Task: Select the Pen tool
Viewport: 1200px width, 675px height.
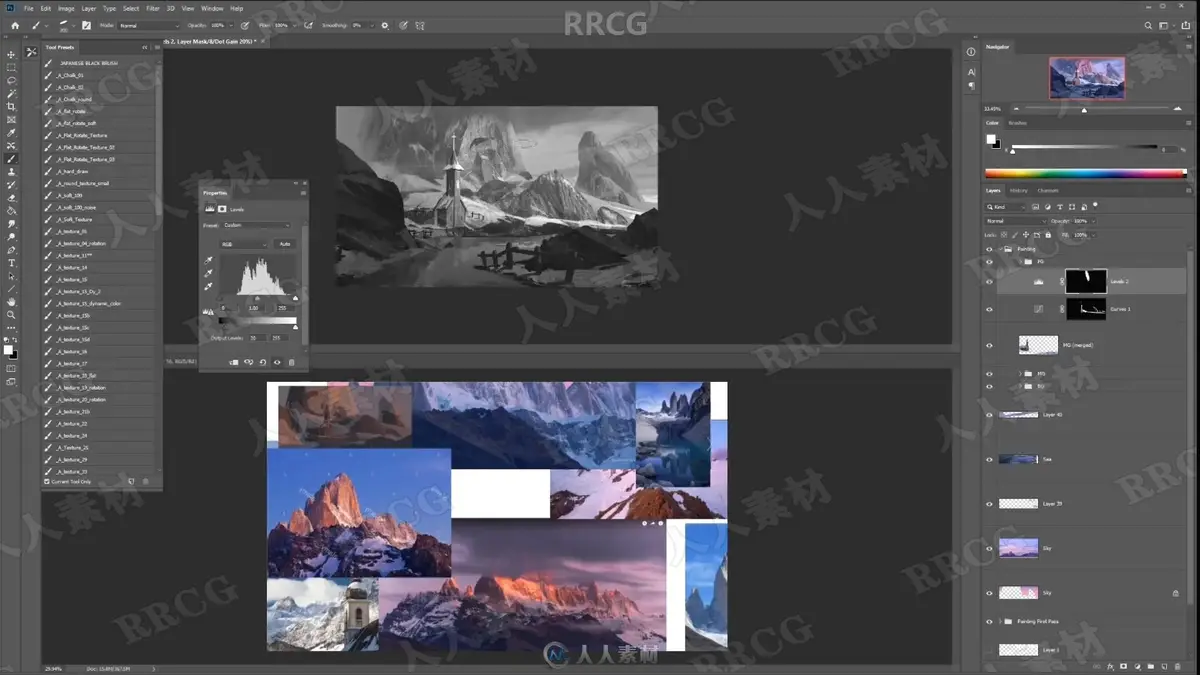Action: (x=12, y=250)
